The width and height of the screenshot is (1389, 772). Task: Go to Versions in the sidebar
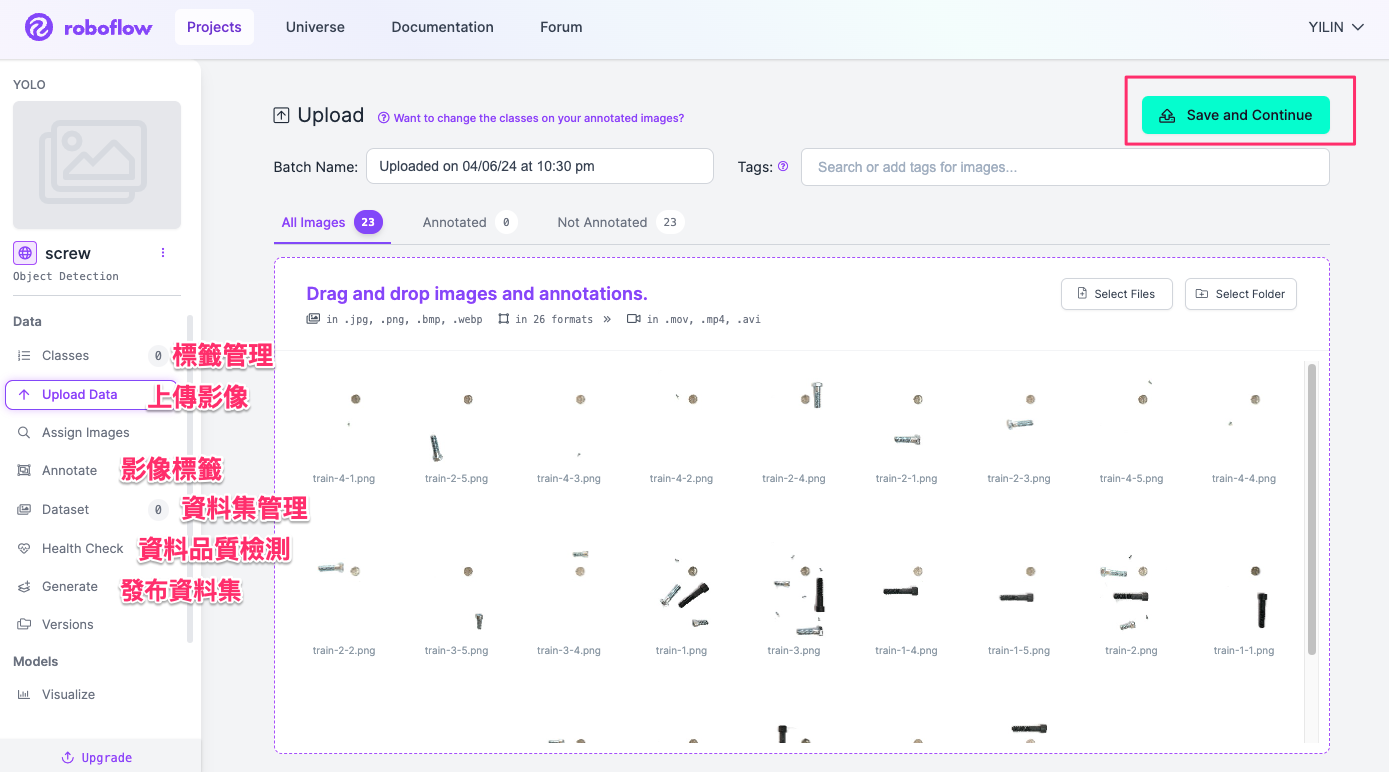pos(67,624)
